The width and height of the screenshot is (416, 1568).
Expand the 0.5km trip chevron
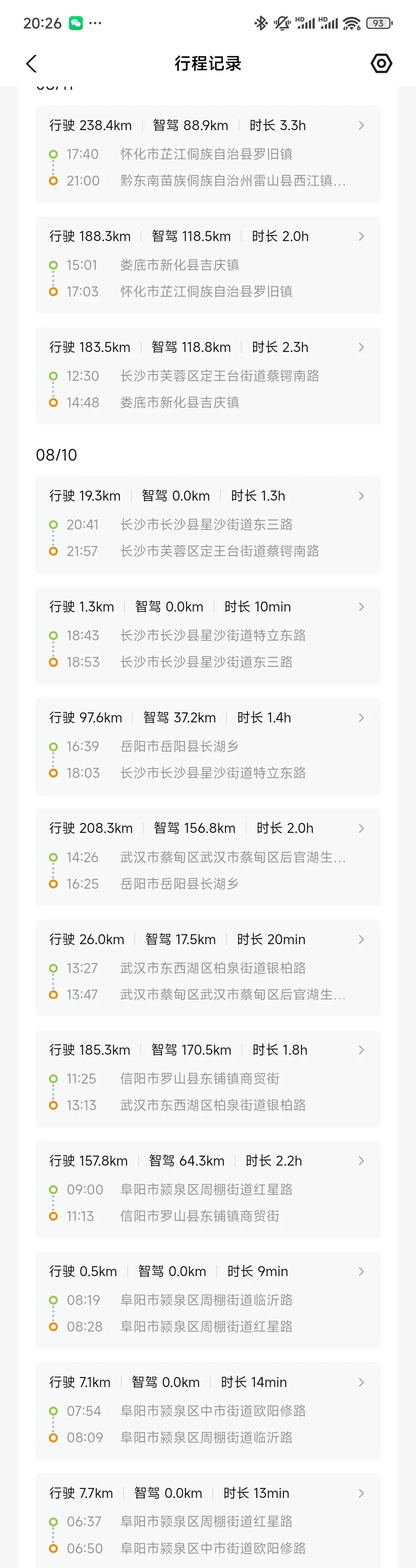pyautogui.click(x=361, y=1271)
